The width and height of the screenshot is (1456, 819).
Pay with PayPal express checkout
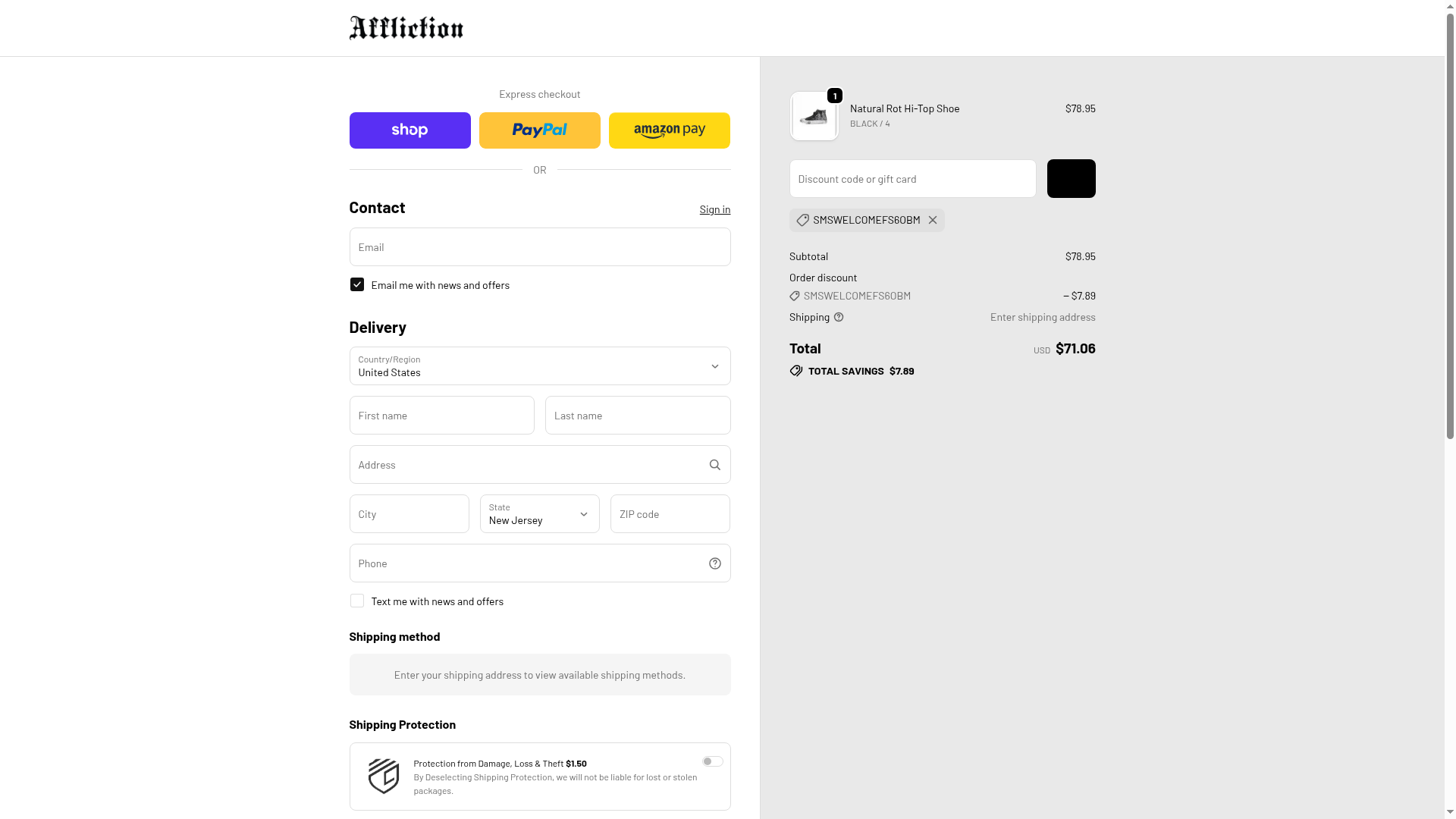pos(539,130)
